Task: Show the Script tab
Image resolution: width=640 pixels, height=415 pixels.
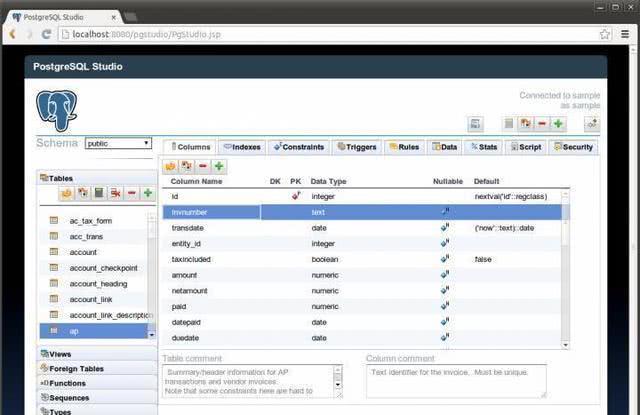Action: (526, 147)
